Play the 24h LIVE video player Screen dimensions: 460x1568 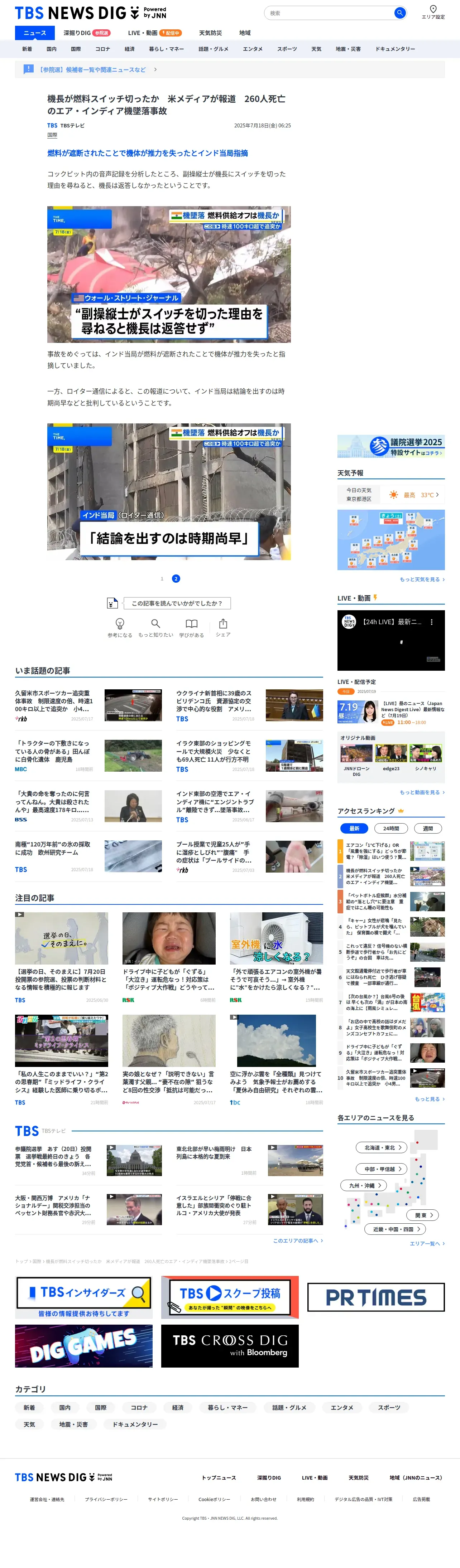(391, 640)
